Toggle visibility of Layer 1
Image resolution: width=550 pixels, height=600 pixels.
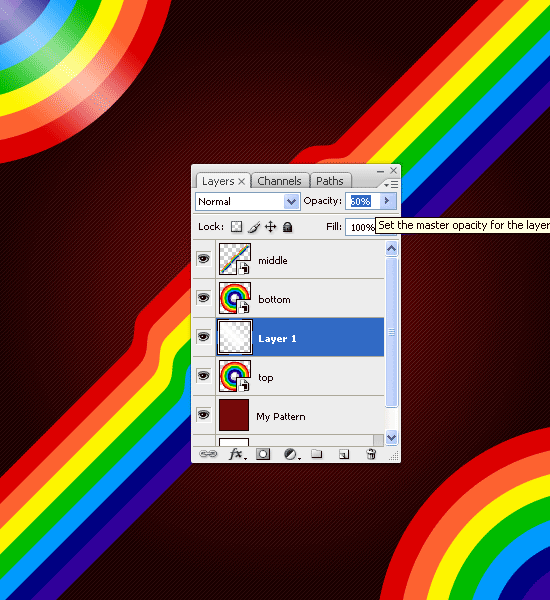click(x=204, y=337)
